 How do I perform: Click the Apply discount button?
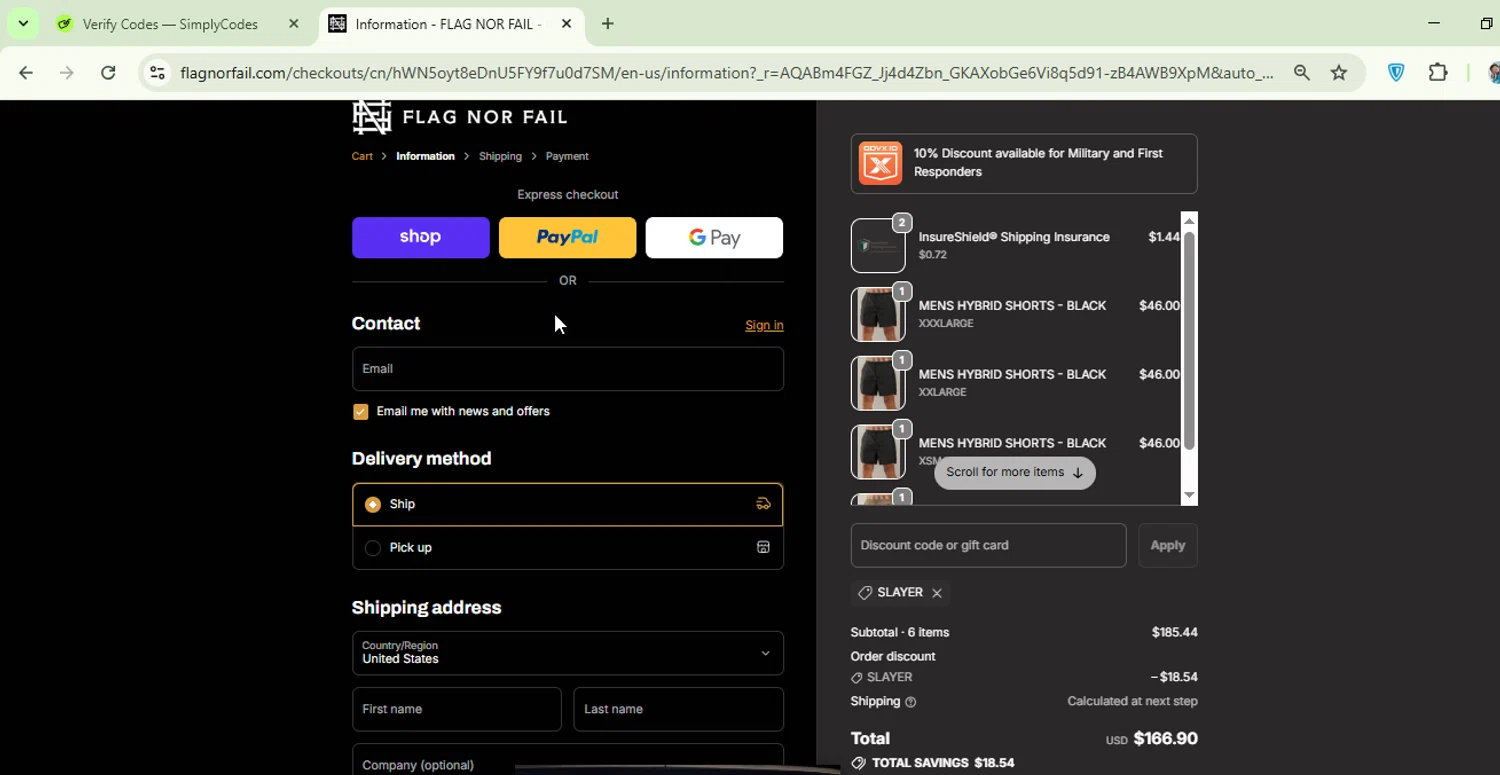1167,545
